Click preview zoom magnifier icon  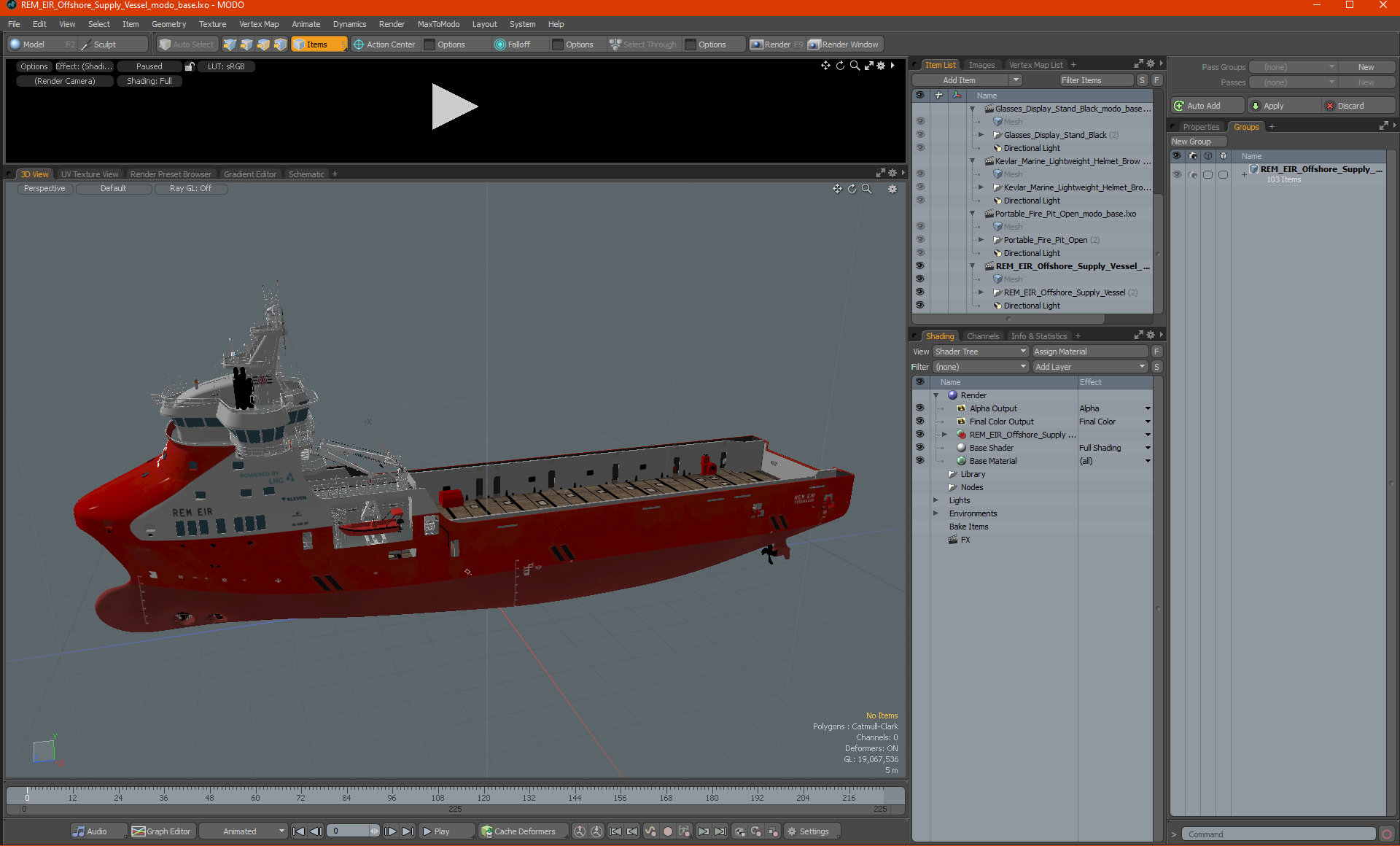coord(855,66)
